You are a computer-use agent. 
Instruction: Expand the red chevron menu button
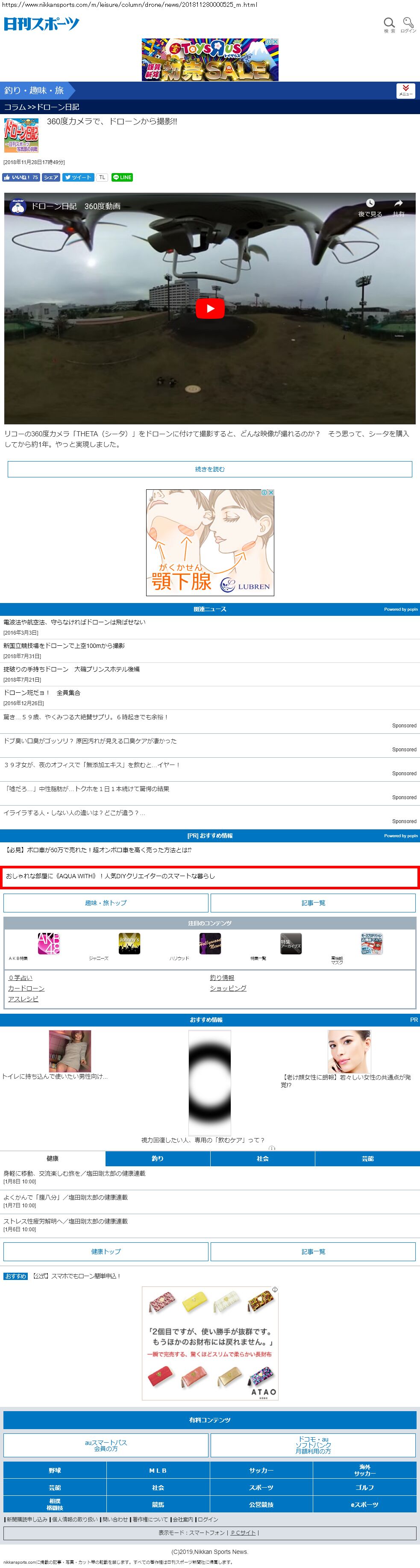pos(405,90)
